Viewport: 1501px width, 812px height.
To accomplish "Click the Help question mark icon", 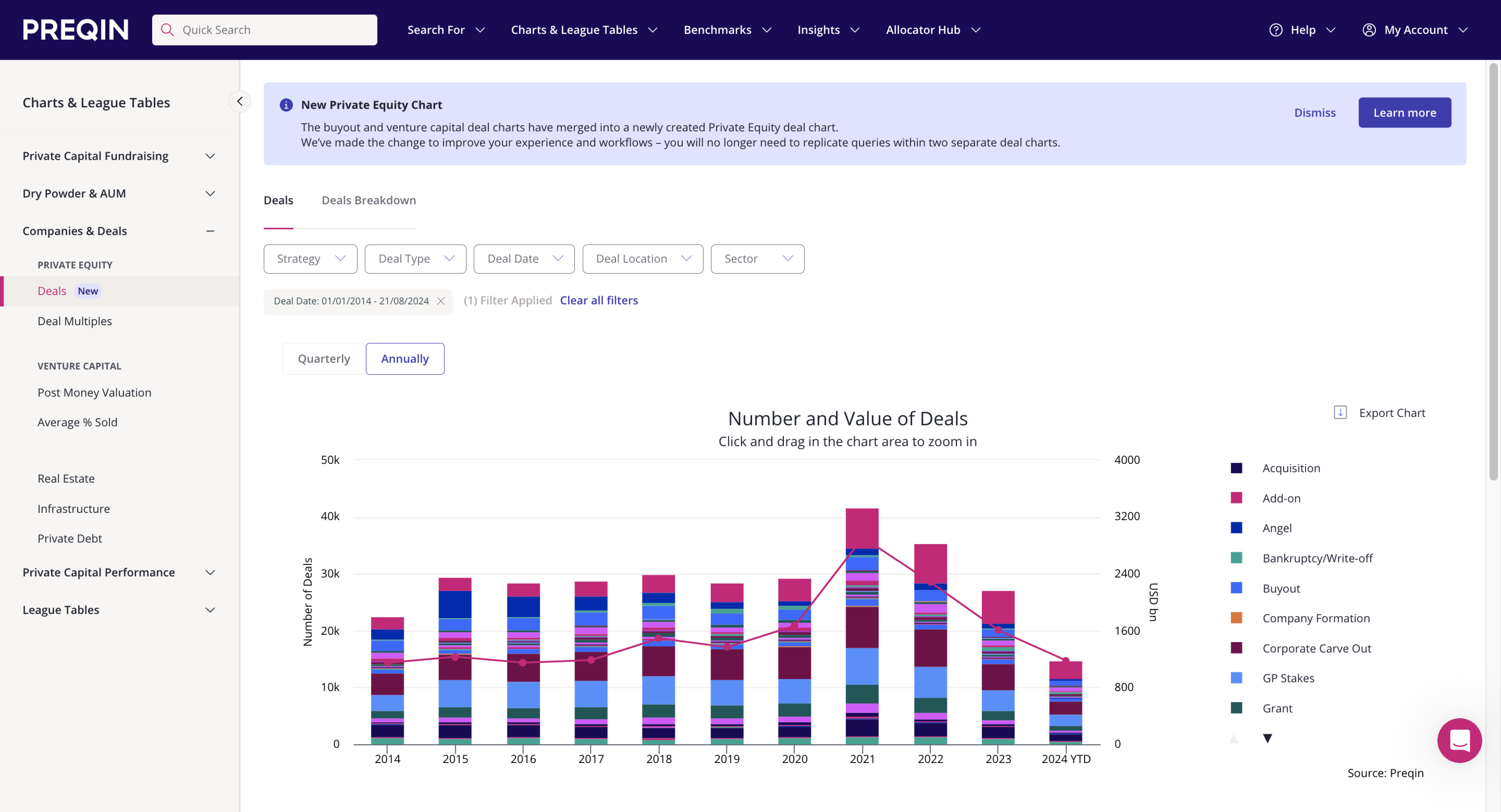I will 1276,30.
